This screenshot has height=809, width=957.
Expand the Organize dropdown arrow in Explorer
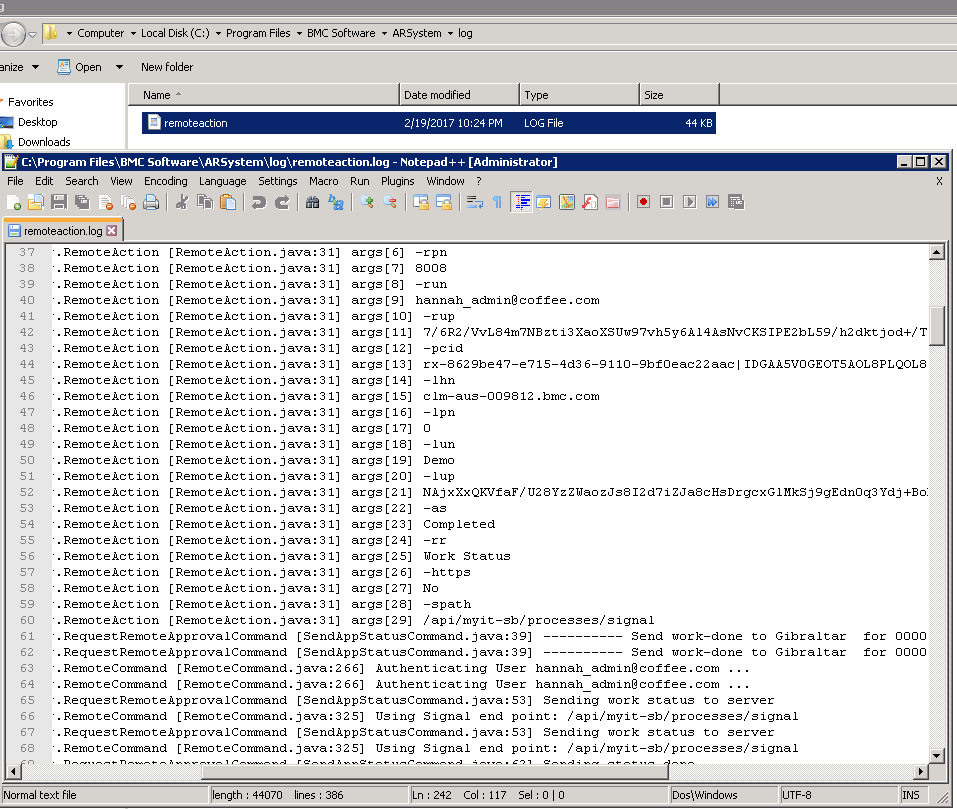coord(35,67)
